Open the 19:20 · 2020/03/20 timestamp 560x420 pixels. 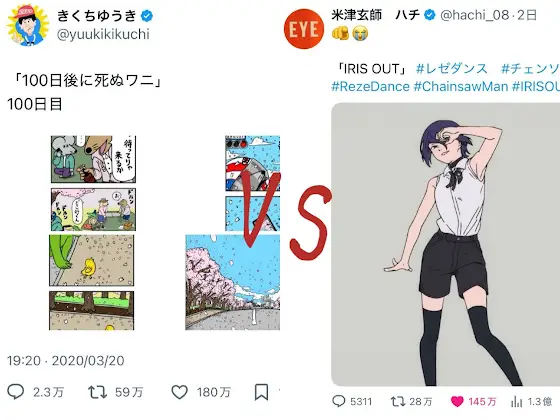[x=66, y=360]
